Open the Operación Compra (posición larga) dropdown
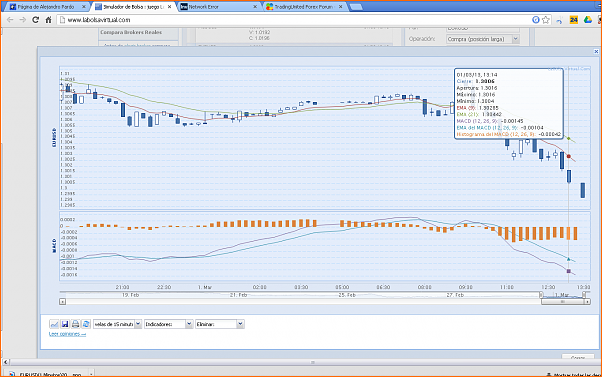The width and height of the screenshot is (602, 377). [x=483, y=39]
